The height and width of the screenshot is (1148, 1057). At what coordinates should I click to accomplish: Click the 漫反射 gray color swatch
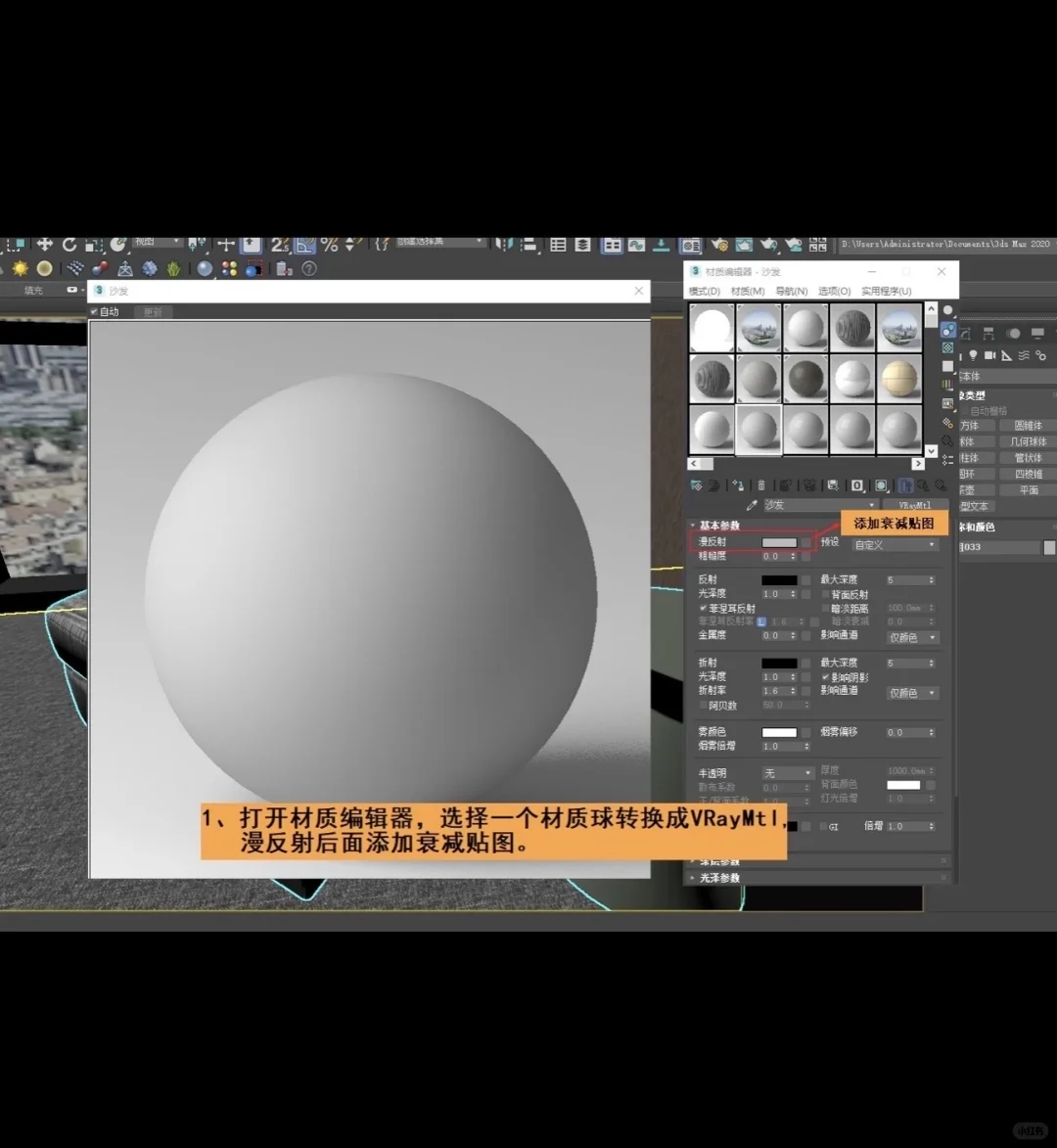tap(779, 542)
